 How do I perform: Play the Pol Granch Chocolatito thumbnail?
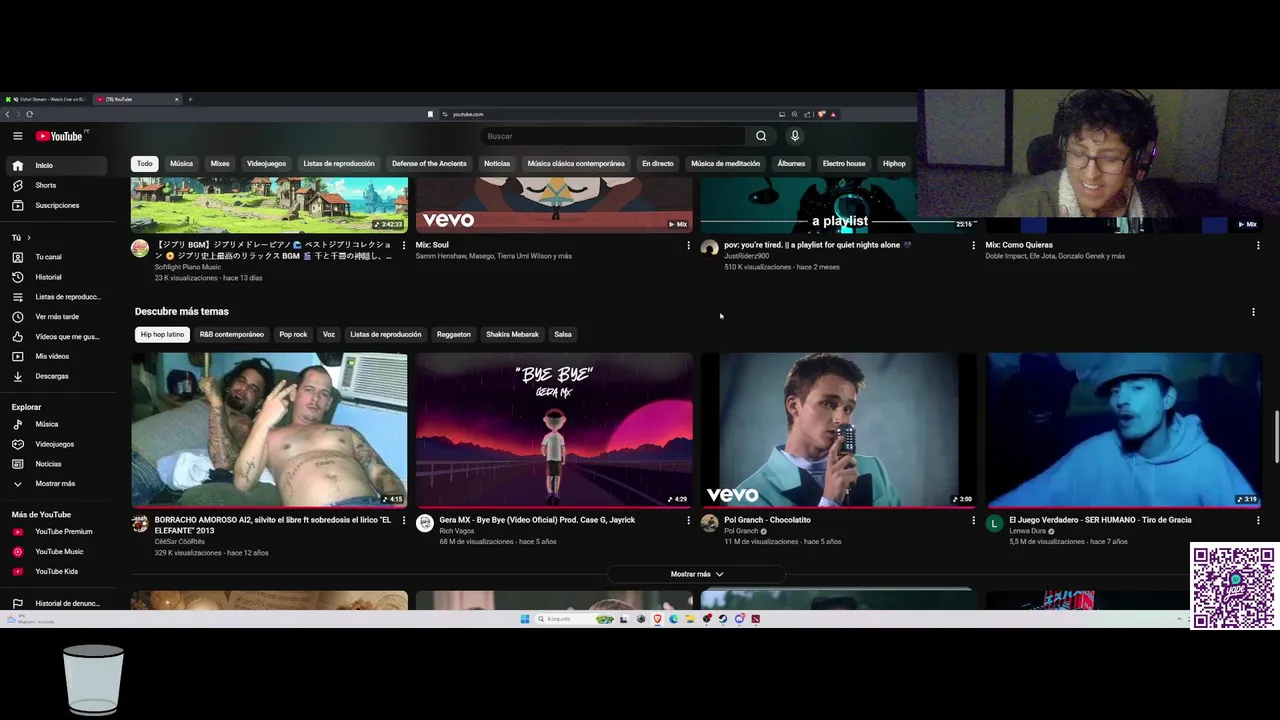838,430
